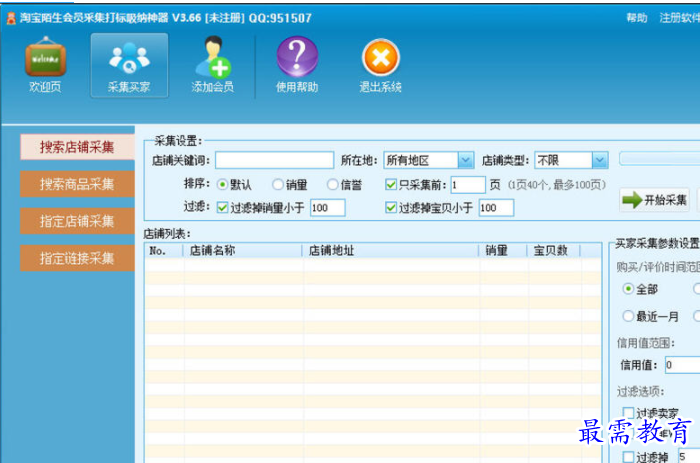Toggle the 只采集前 checkbox
The height and width of the screenshot is (463, 700).
click(x=391, y=184)
